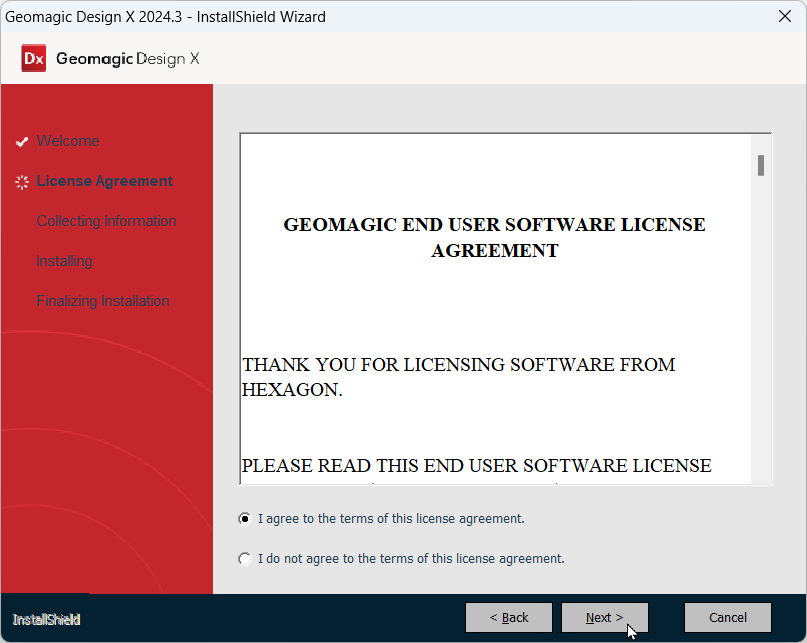Click the Collecting Information step label

click(x=107, y=221)
